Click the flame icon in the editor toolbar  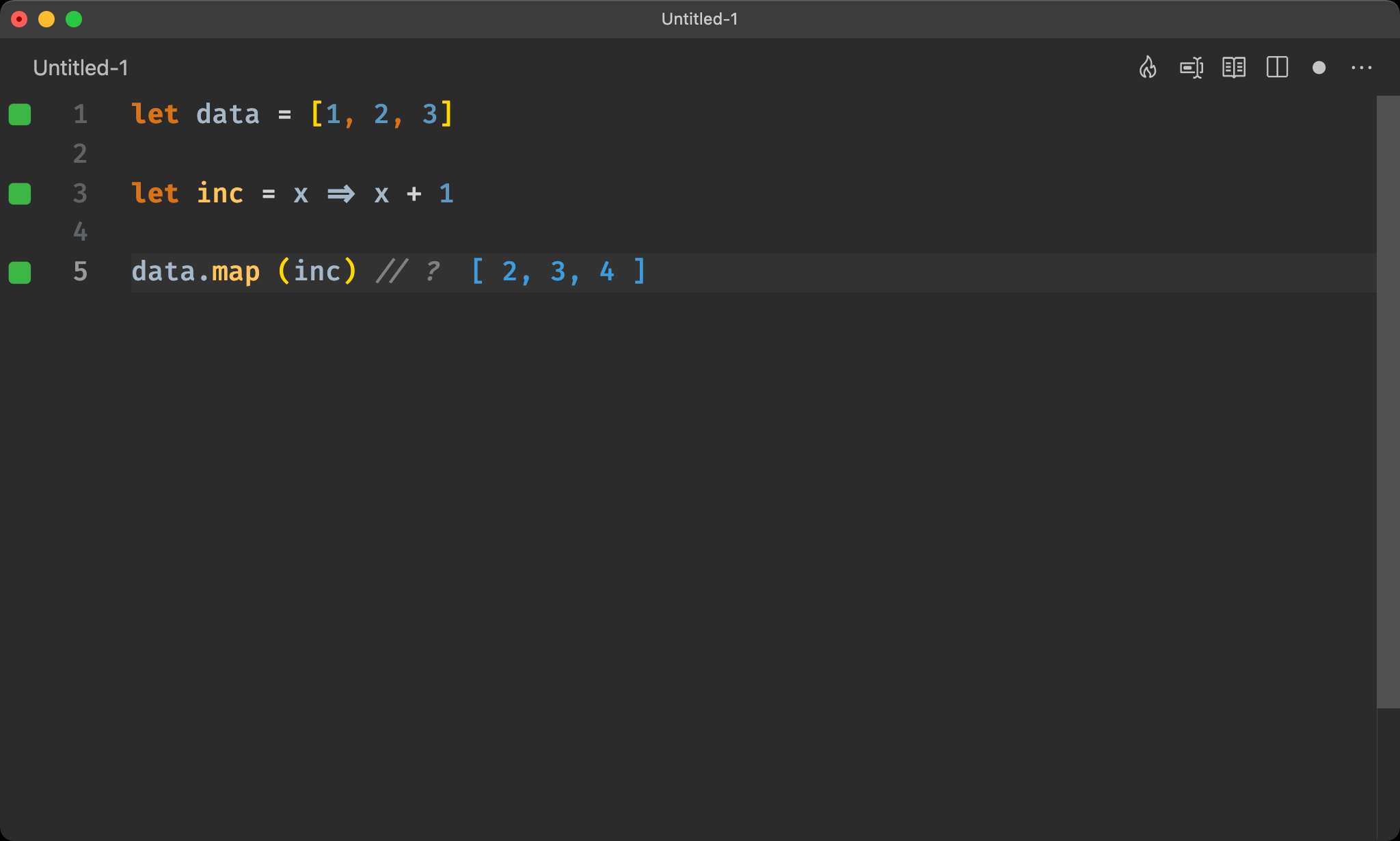[x=1148, y=68]
